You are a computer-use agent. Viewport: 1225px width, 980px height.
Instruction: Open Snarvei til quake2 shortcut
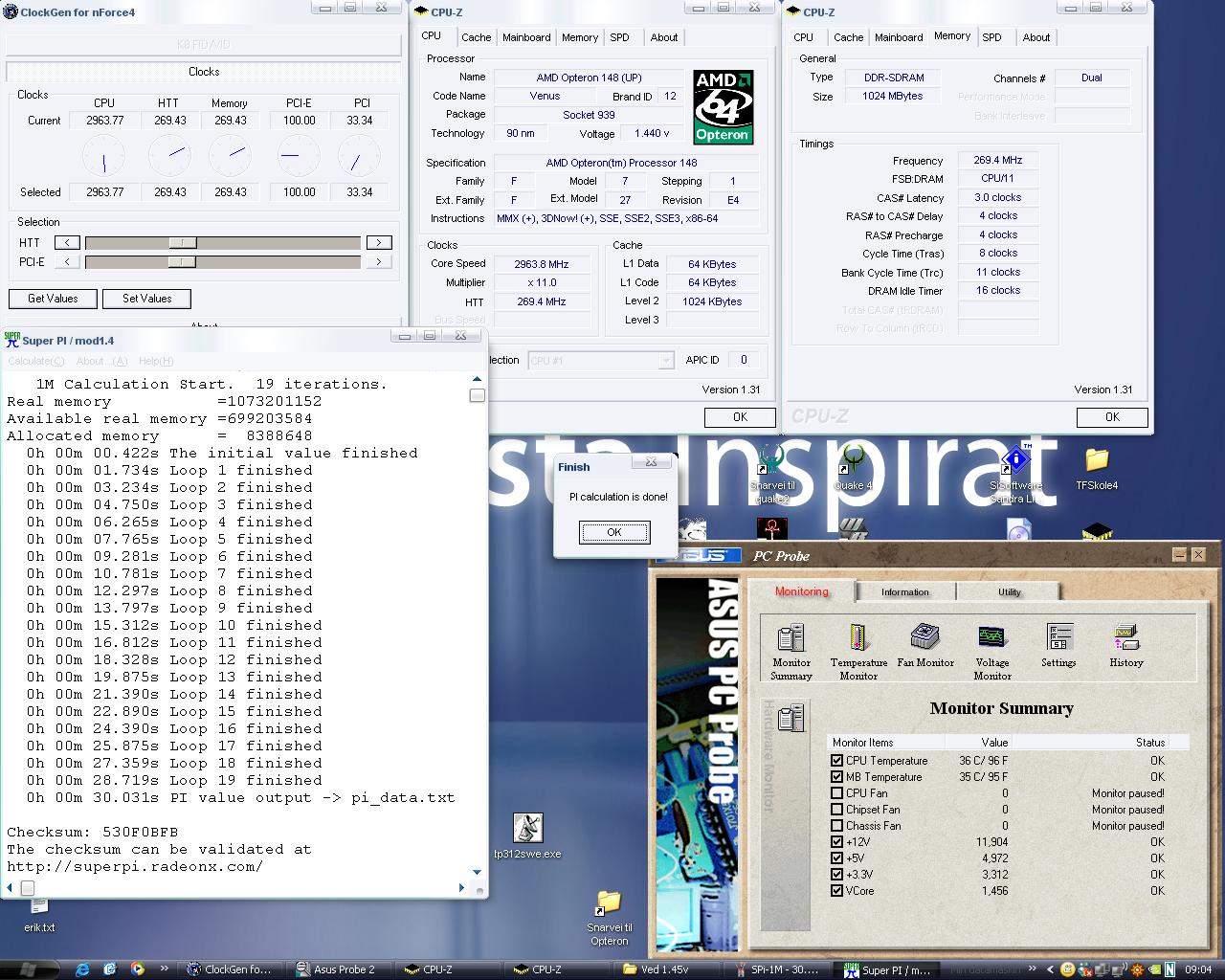point(770,474)
